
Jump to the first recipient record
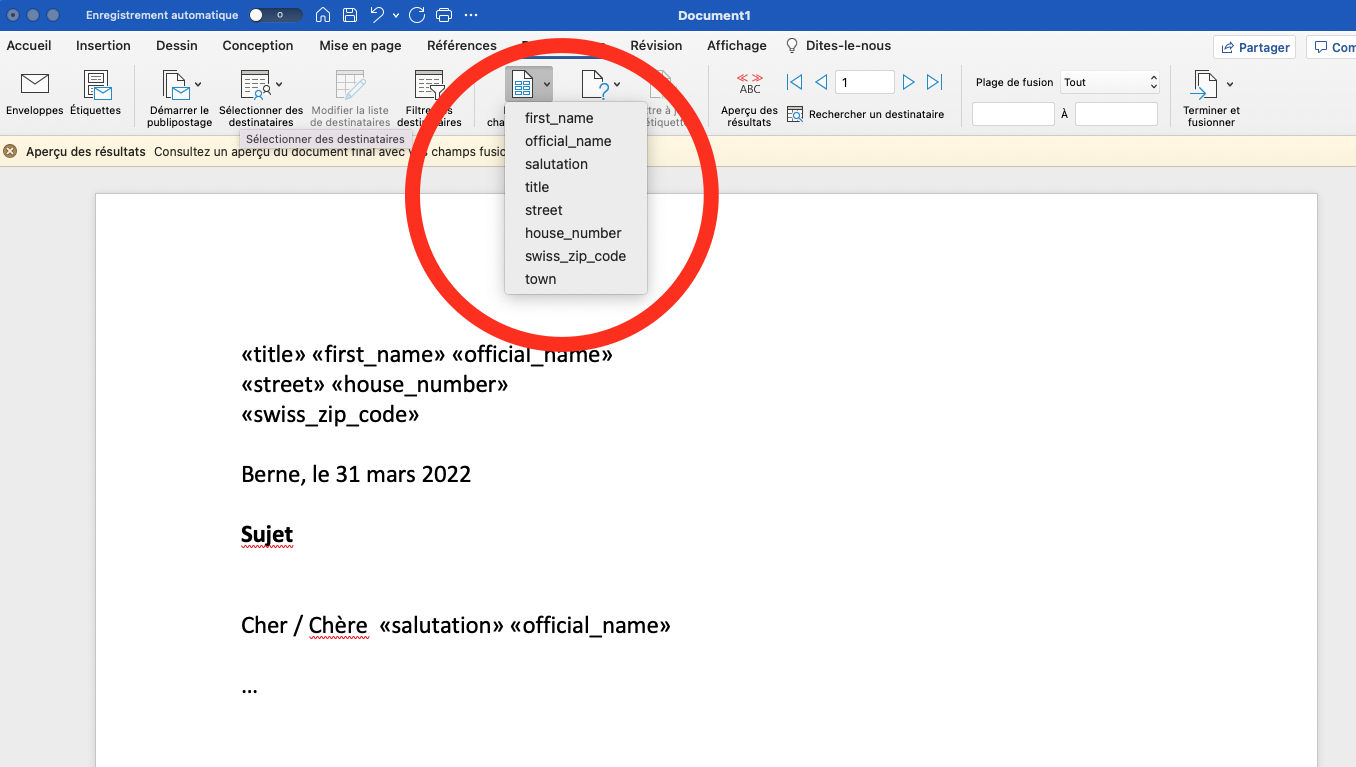(x=794, y=83)
